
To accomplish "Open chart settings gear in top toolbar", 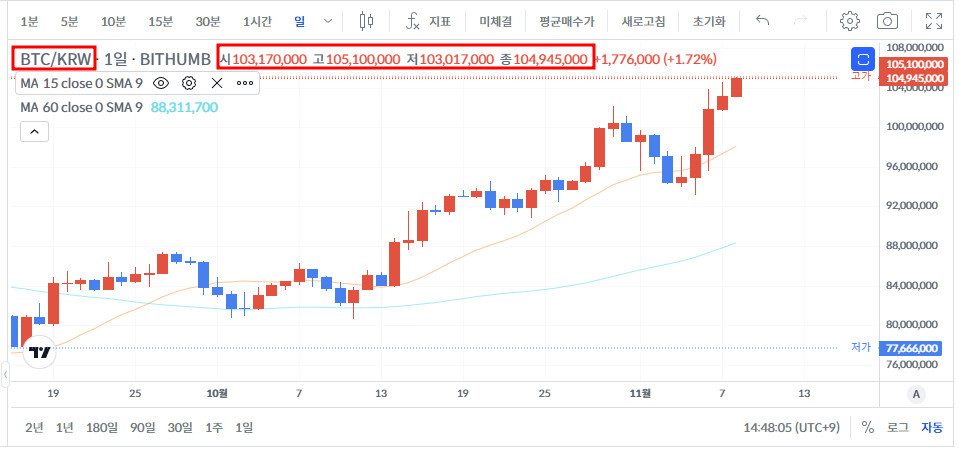I will pos(850,21).
